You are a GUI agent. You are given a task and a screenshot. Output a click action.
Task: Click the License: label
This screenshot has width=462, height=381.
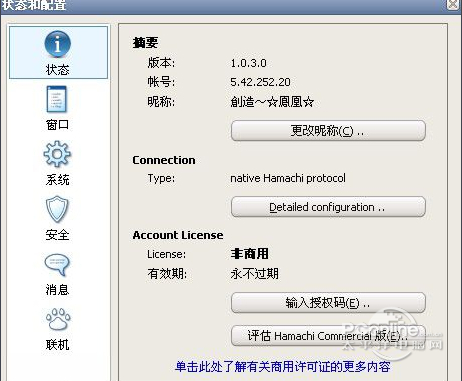[167, 254]
